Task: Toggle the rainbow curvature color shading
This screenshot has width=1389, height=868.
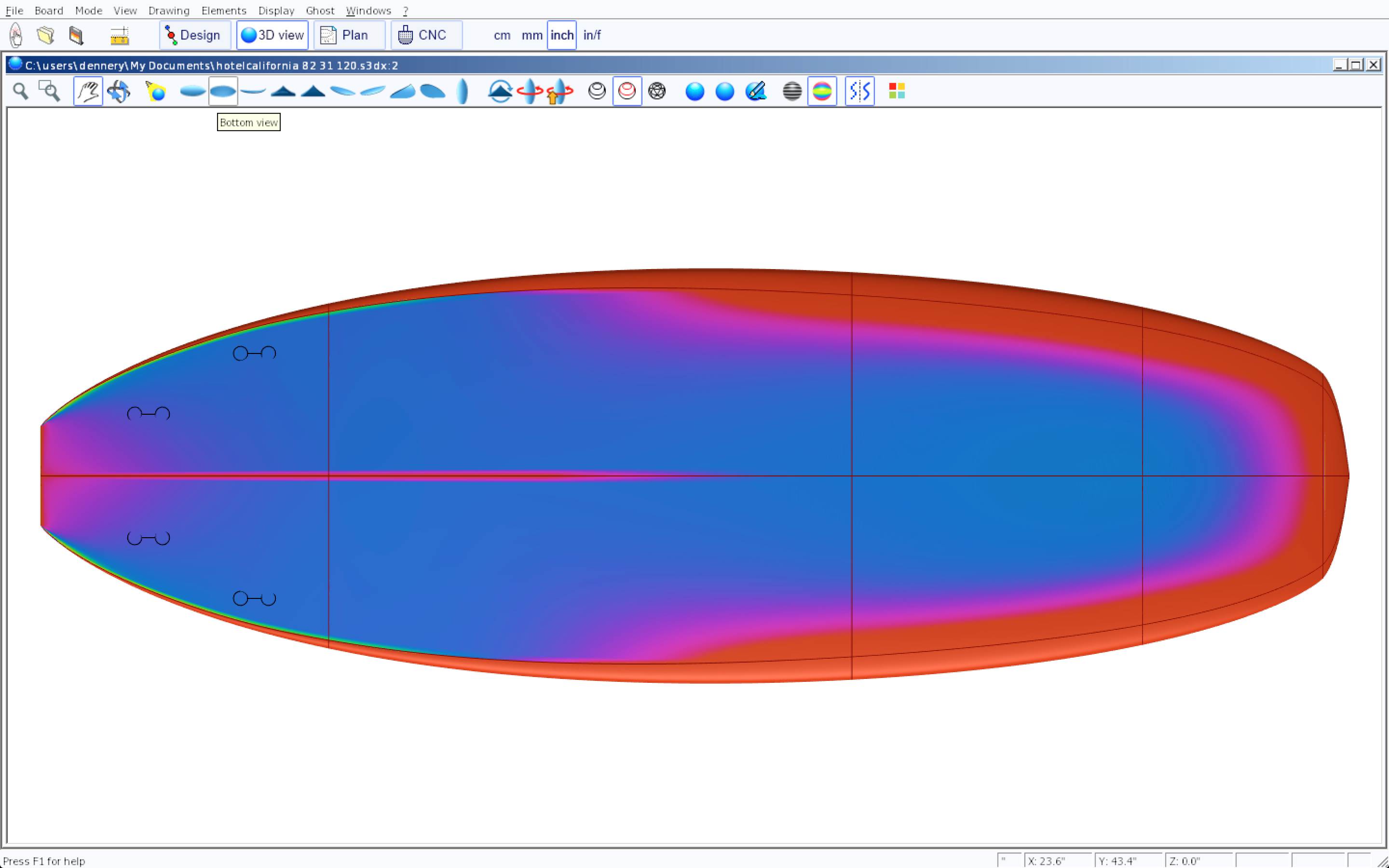Action: (821, 91)
